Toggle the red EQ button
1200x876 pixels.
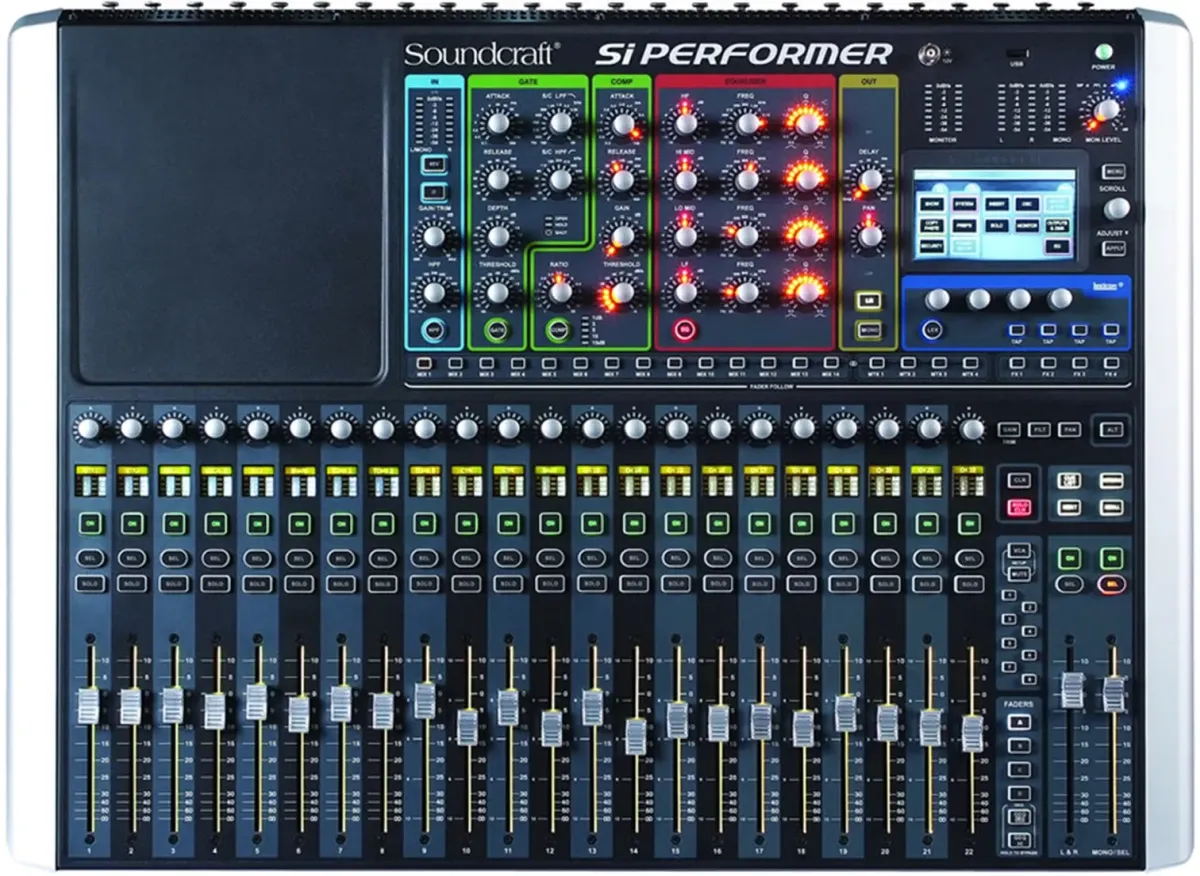[x=685, y=328]
